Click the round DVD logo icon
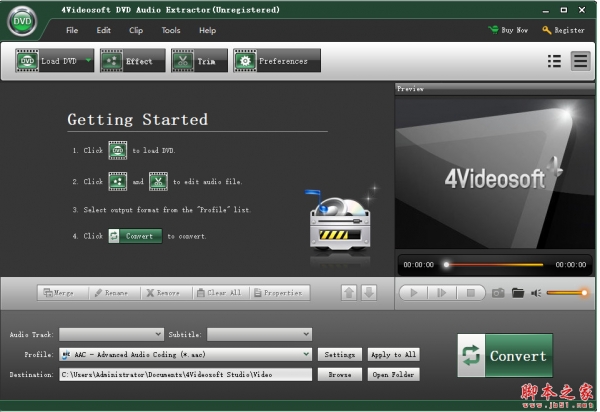600x412 pixels. tap(22, 21)
